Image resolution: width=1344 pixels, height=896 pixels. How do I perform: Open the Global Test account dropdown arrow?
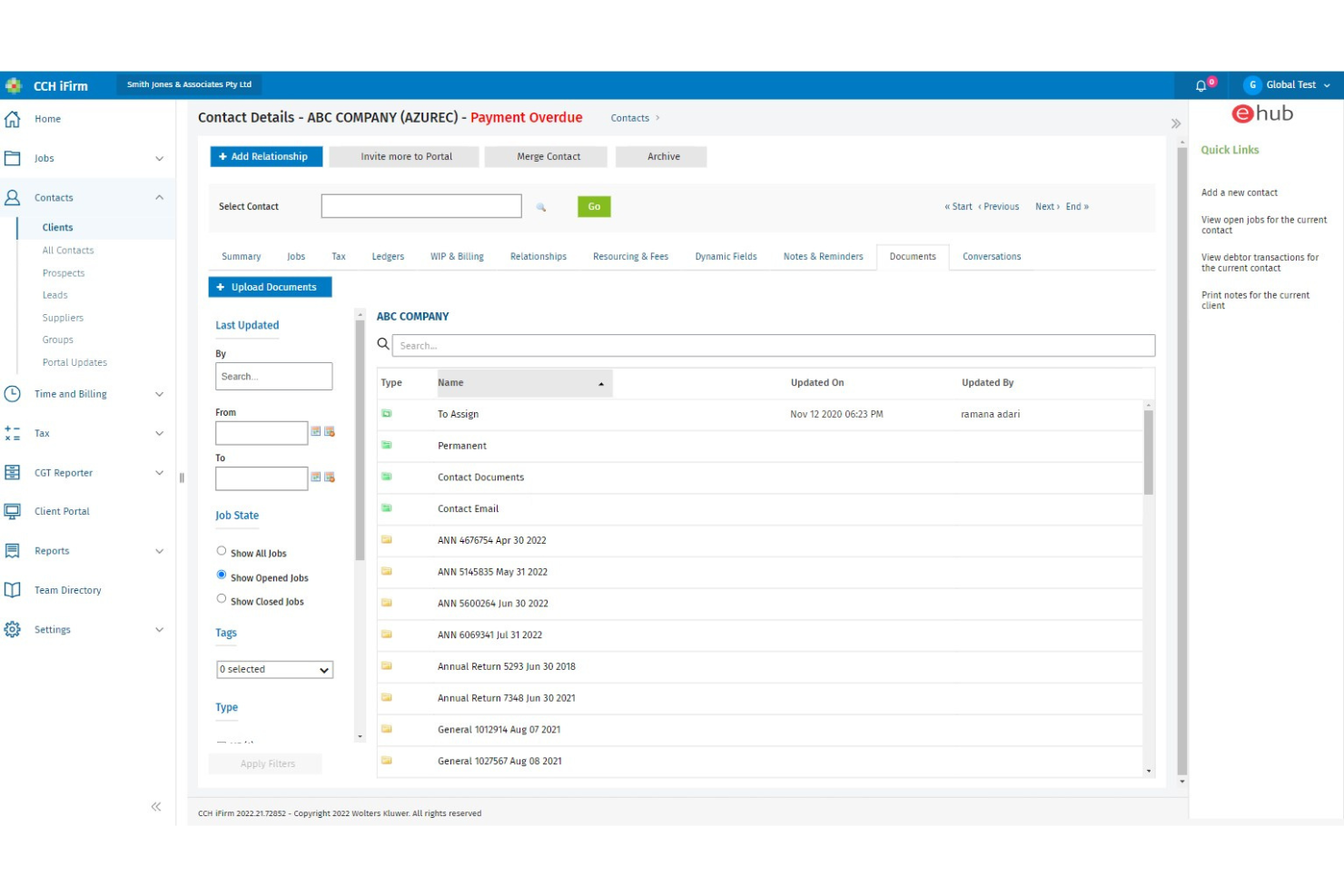1327,85
